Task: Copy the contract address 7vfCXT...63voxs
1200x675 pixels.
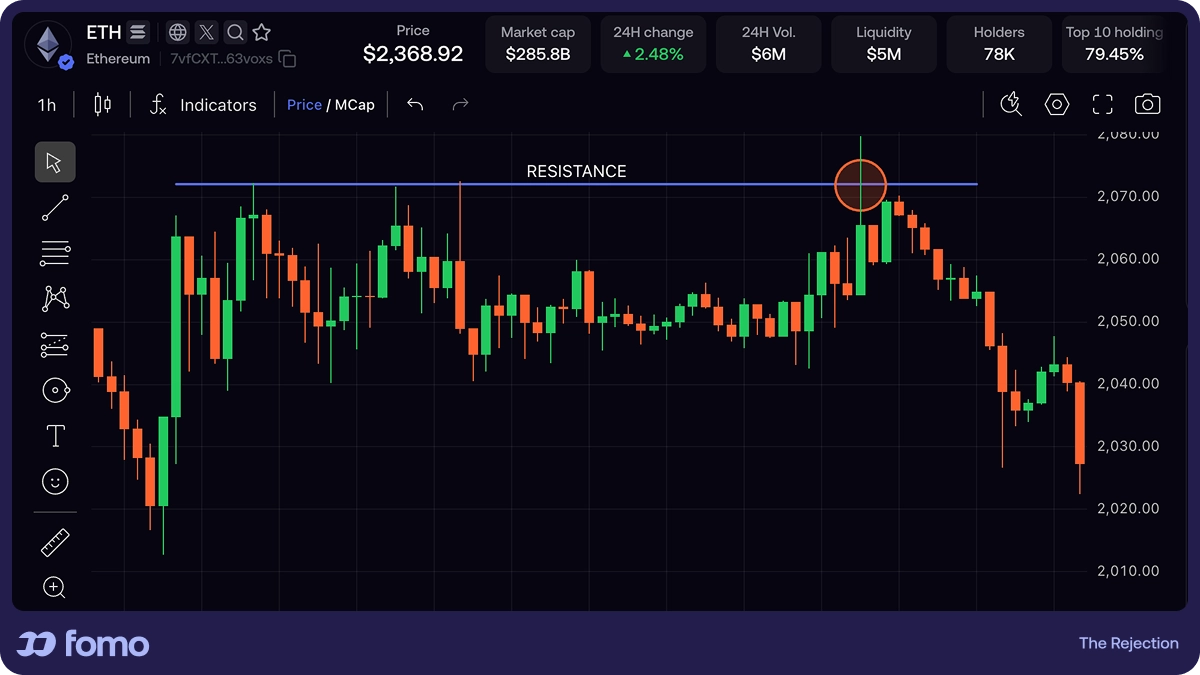Action: click(x=288, y=59)
